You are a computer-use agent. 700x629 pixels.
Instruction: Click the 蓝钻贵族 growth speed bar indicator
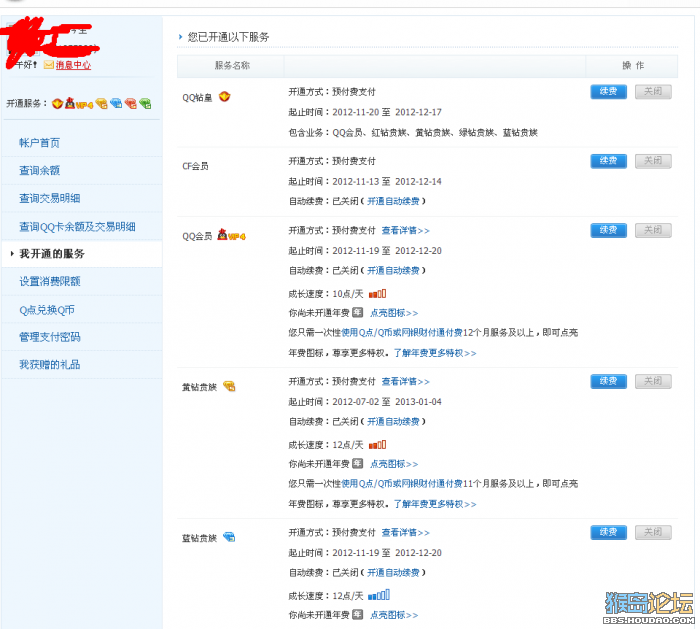(x=379, y=595)
